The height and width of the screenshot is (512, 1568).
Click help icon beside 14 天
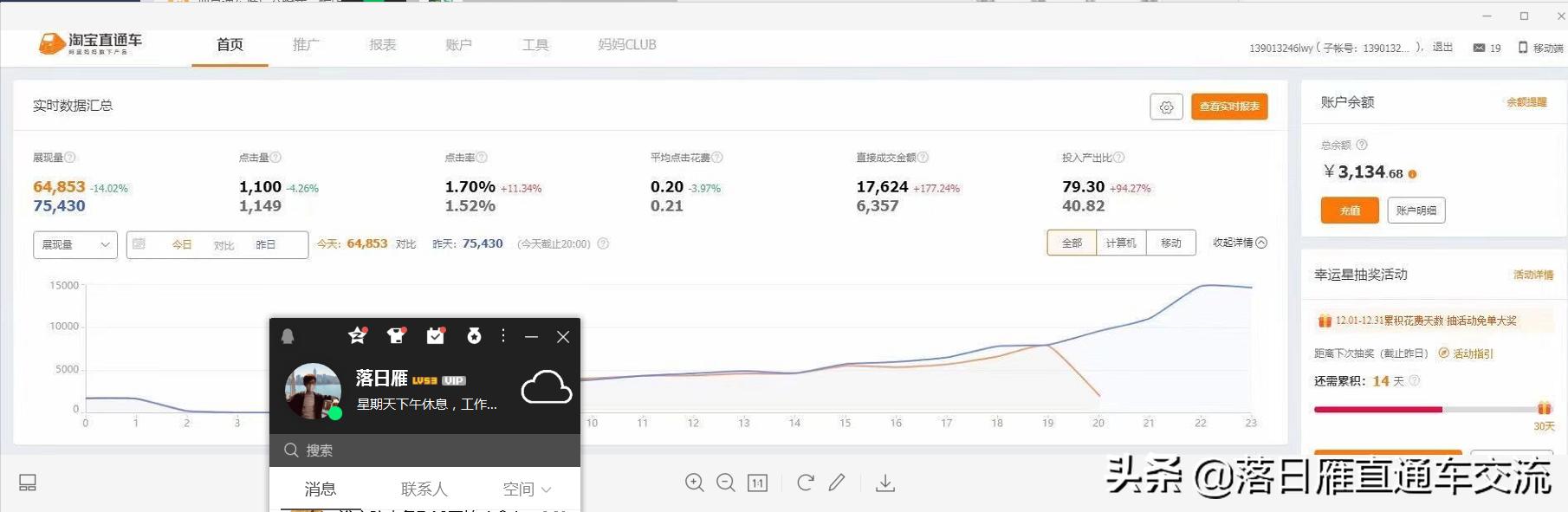pos(1415,380)
